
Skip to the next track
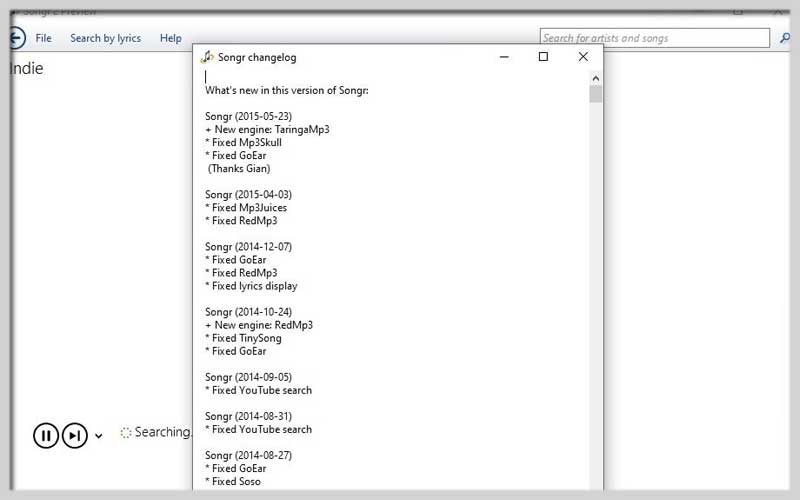[x=74, y=436]
